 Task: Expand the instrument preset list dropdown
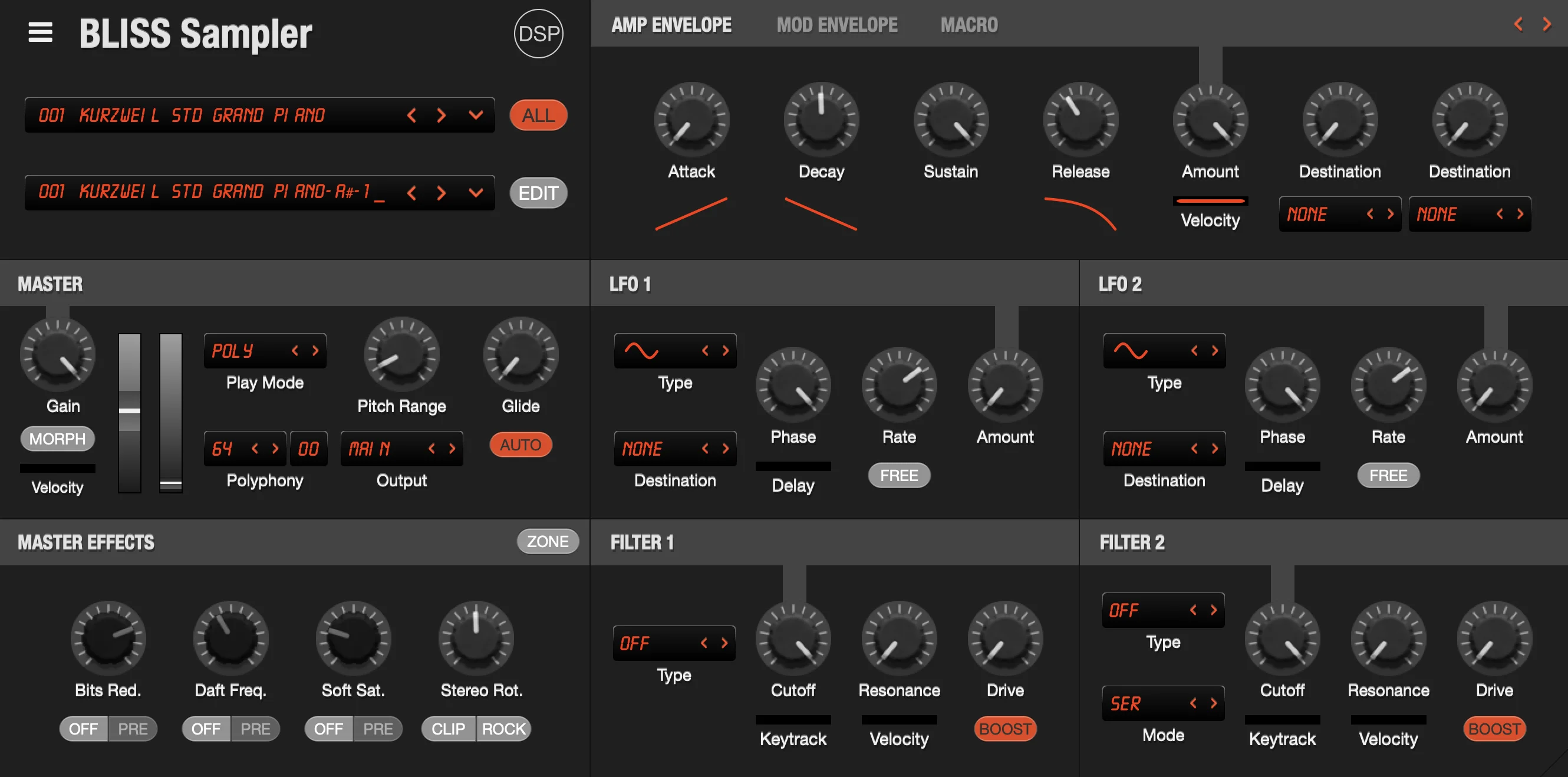(476, 115)
